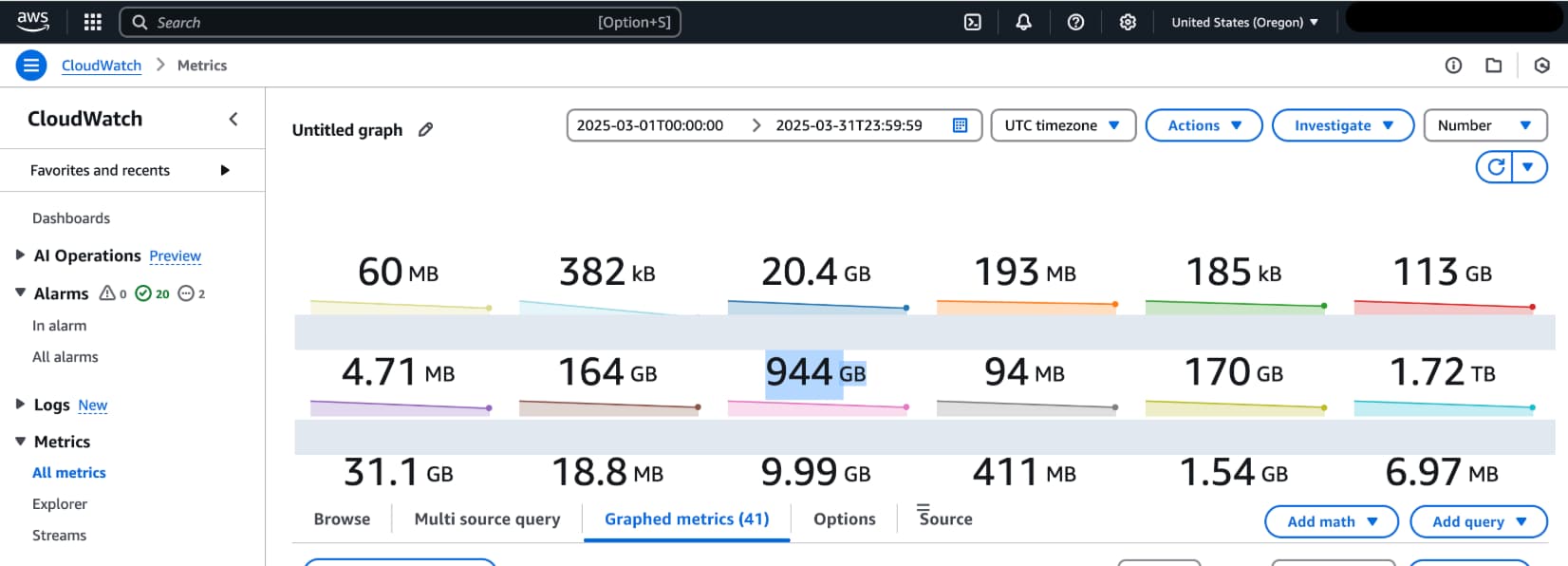
Task: Open the Explorer sidebar link
Action: point(59,504)
